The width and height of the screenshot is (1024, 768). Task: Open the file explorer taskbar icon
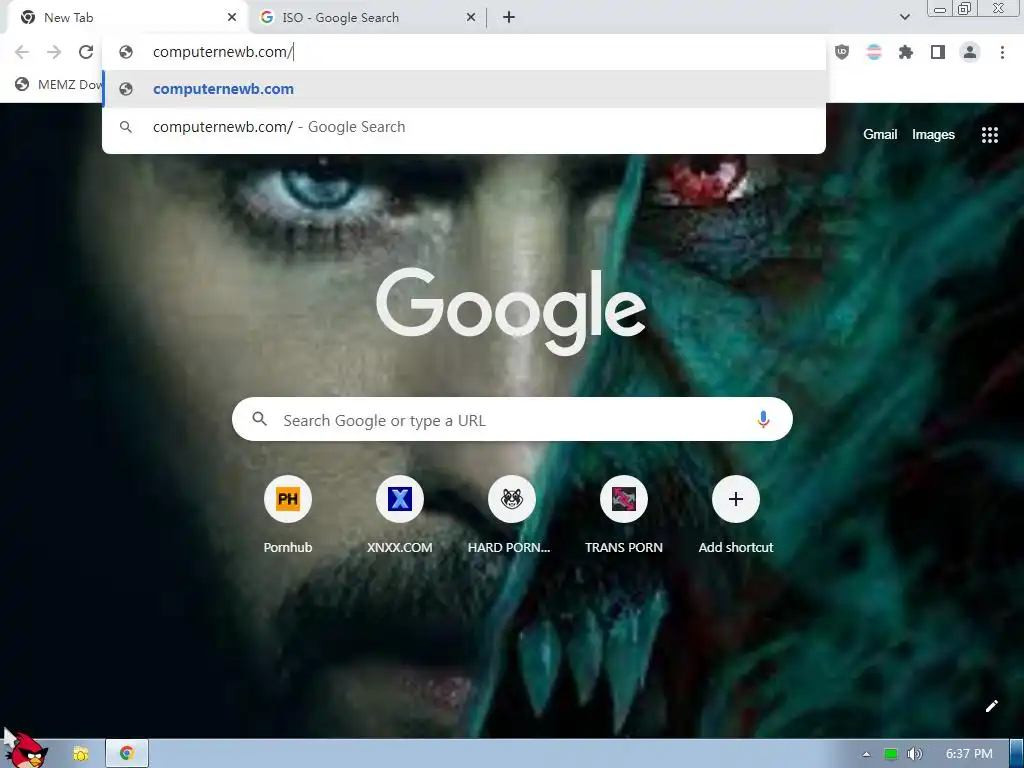pos(80,754)
